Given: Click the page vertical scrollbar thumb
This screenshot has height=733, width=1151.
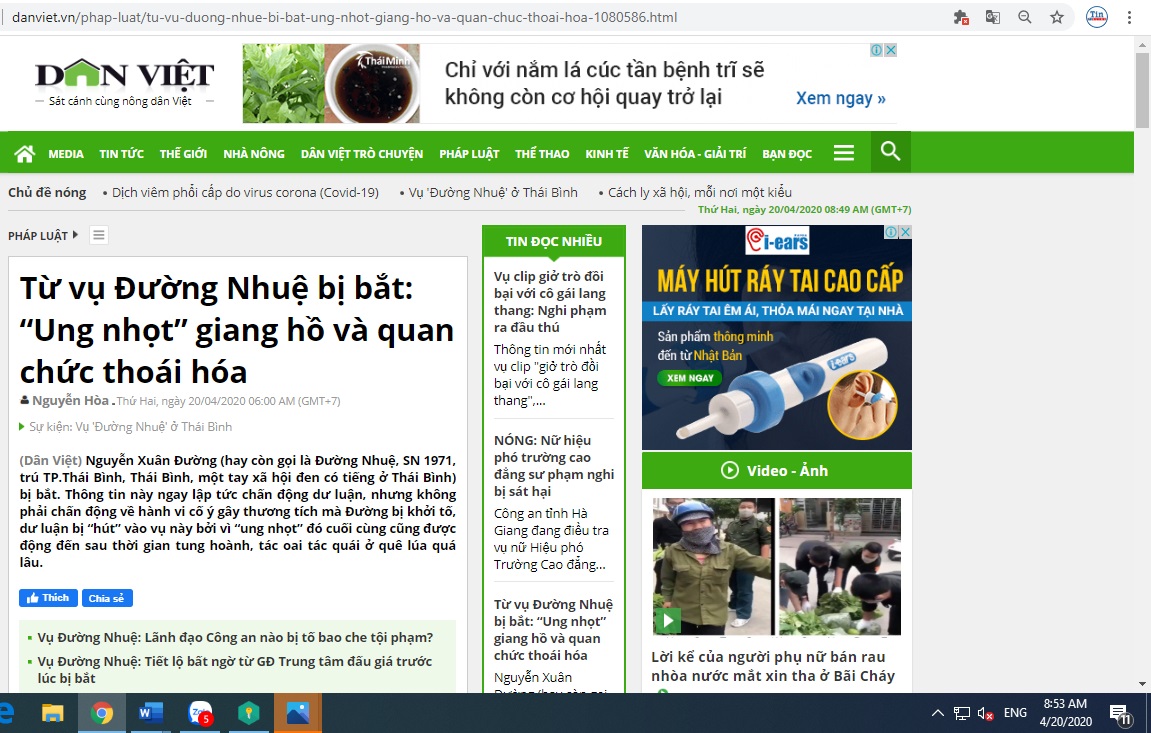Looking at the screenshot, I should point(1142,90).
